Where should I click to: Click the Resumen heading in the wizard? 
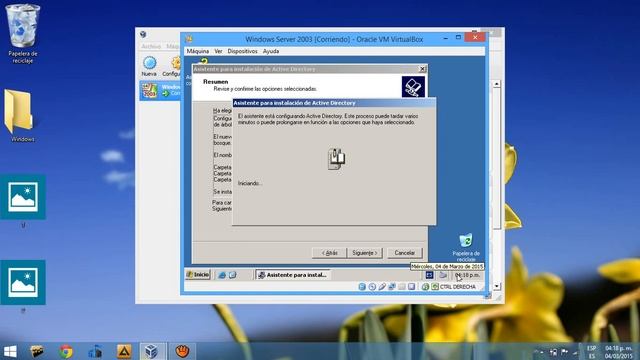click(x=216, y=82)
